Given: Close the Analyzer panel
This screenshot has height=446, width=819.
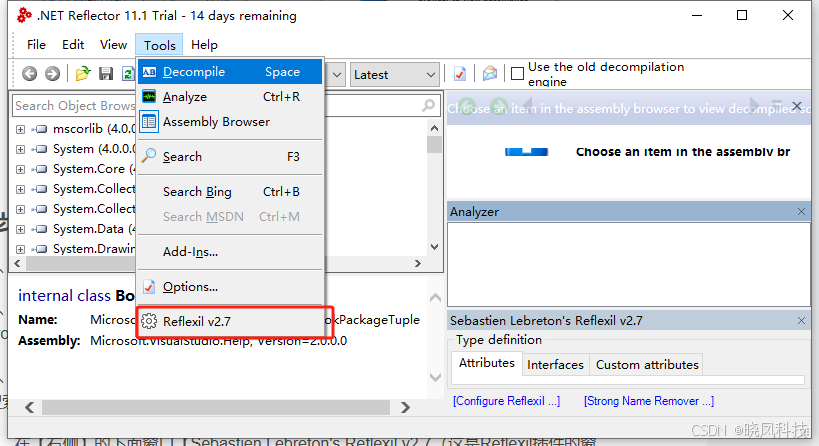Looking at the screenshot, I should coord(801,212).
